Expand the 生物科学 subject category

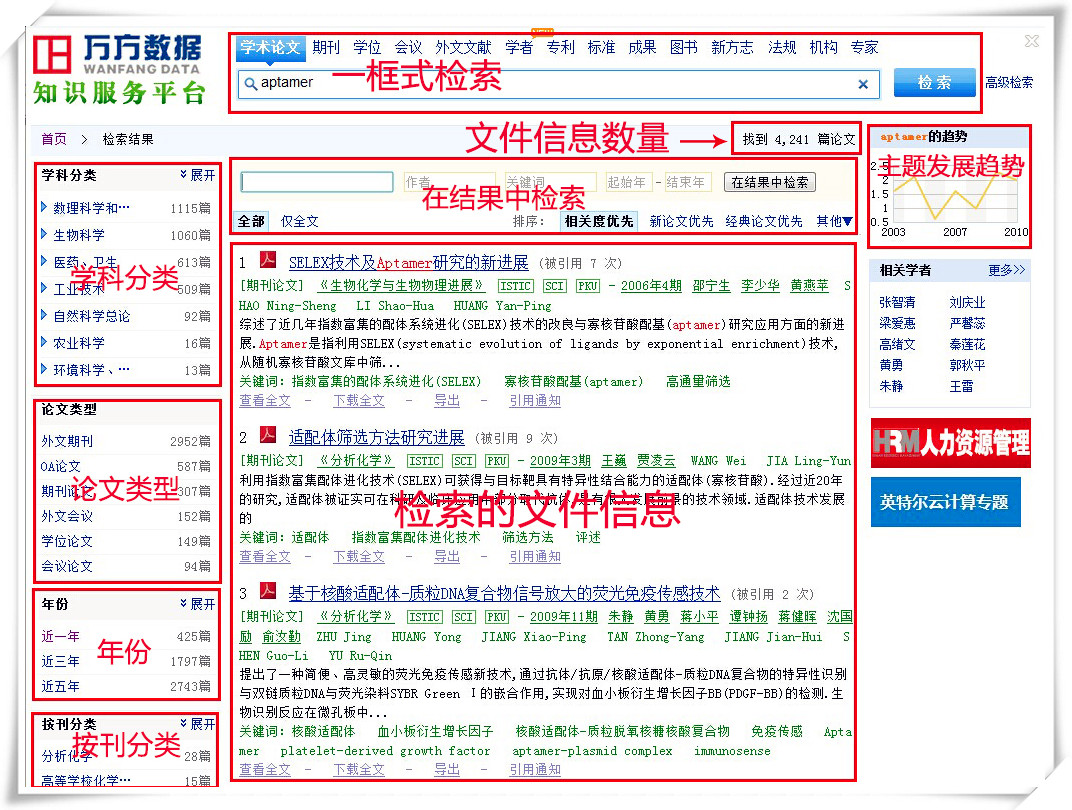(x=44, y=234)
